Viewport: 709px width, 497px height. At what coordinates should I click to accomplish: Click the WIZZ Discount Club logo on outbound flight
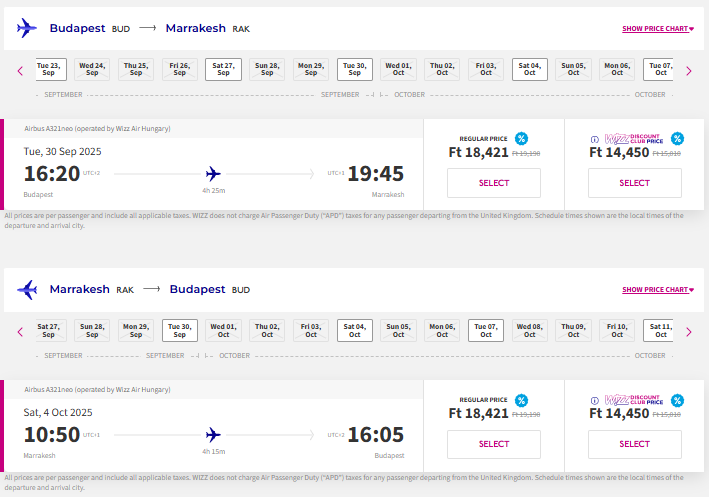634,138
